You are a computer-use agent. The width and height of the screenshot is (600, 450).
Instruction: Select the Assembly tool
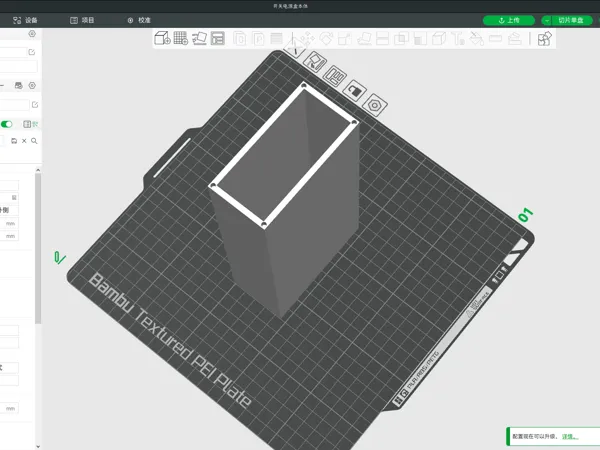(514, 39)
